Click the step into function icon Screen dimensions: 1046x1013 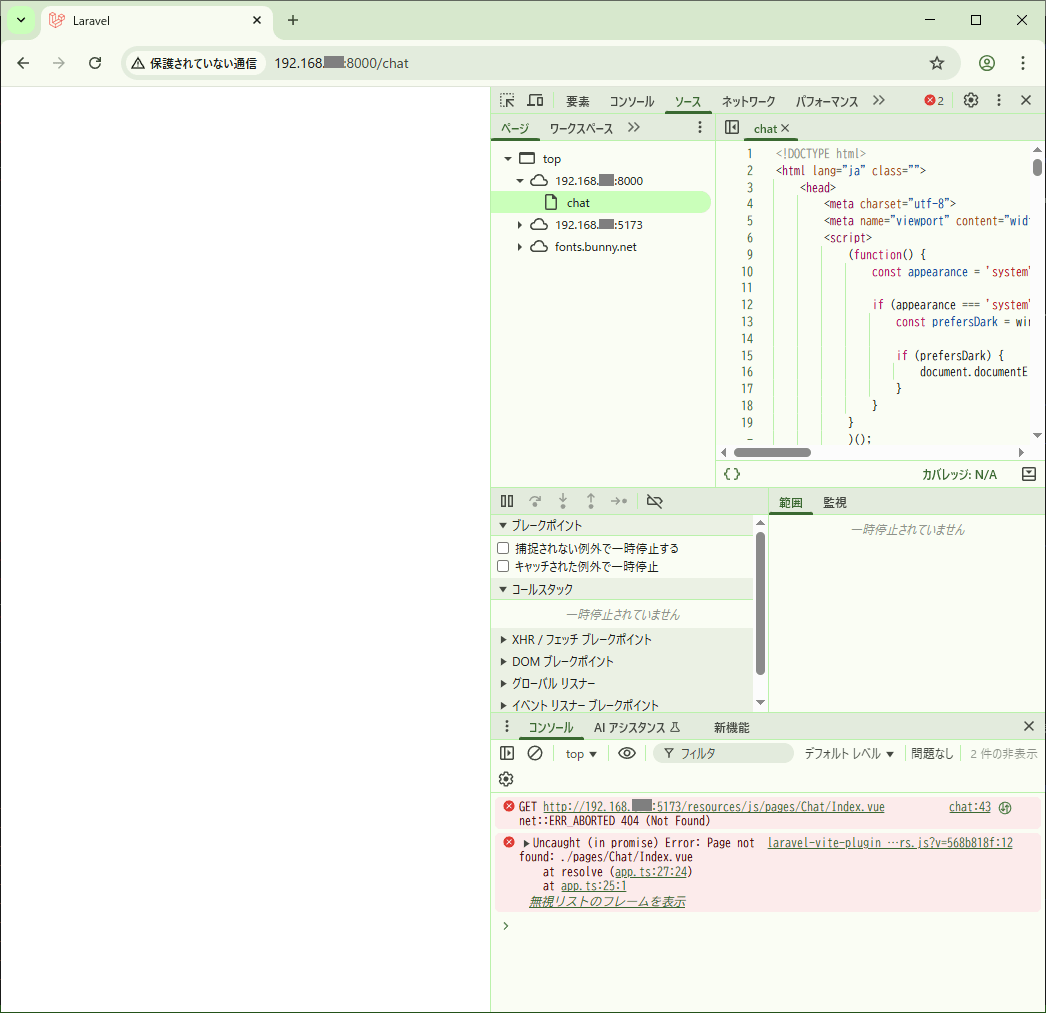[563, 501]
